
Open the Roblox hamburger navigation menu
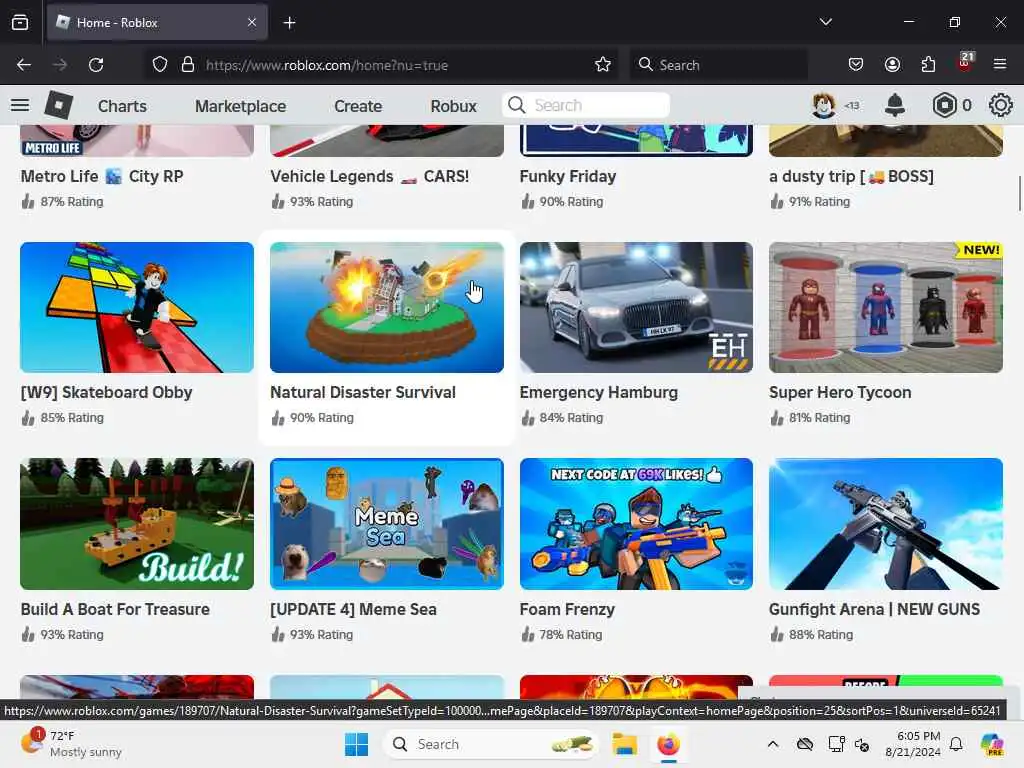coord(20,105)
